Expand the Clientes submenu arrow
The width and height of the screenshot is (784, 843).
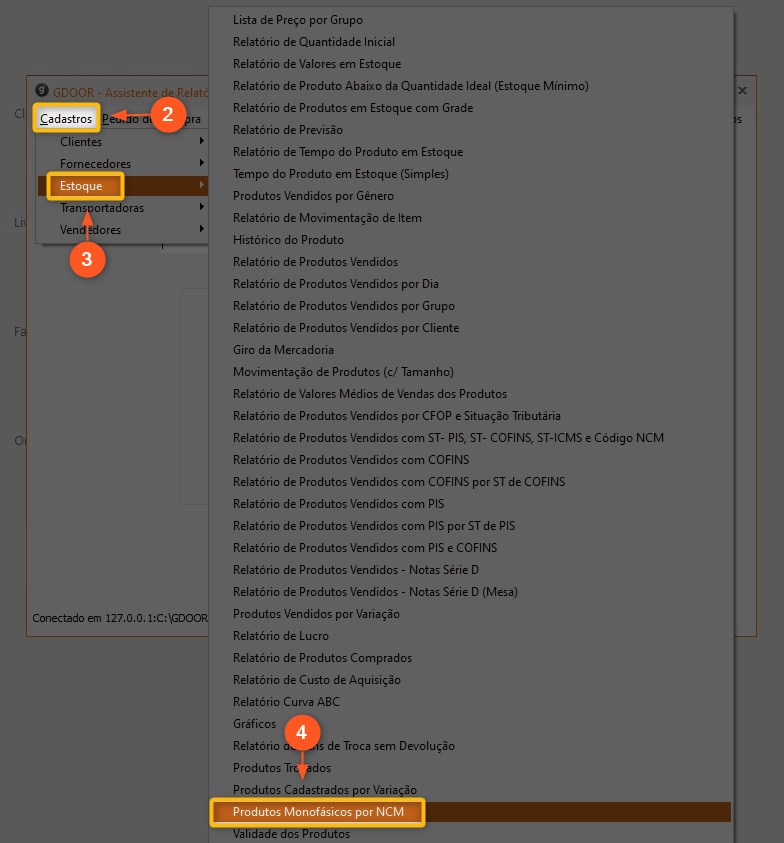tap(202, 142)
